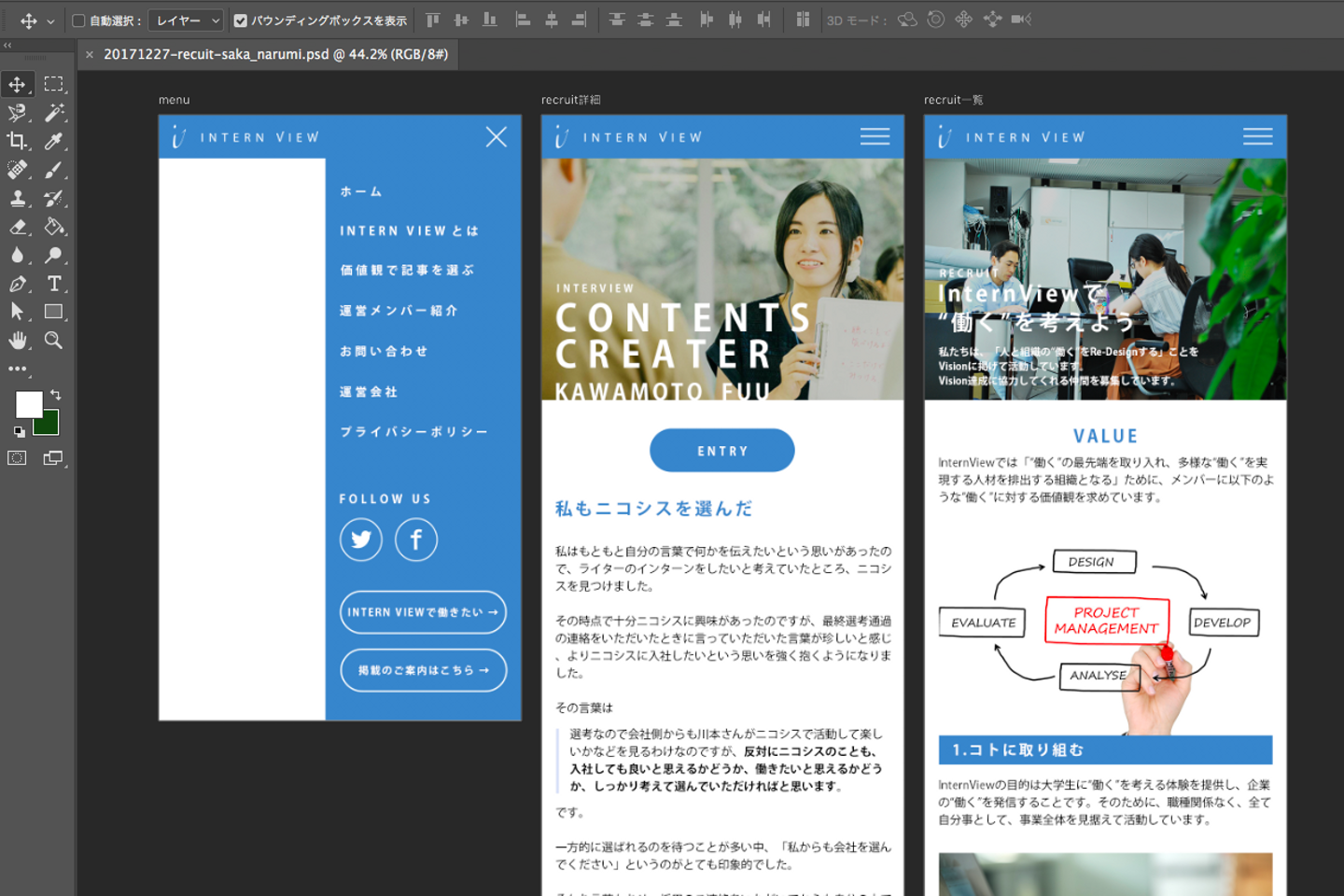The width and height of the screenshot is (1344, 896).
Task: Choose the Hand tool
Action: 17,341
